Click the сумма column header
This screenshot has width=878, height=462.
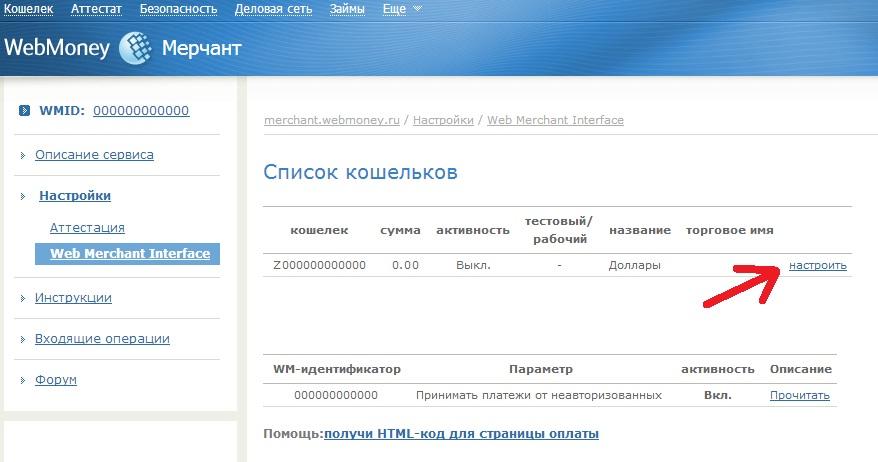tap(400, 230)
